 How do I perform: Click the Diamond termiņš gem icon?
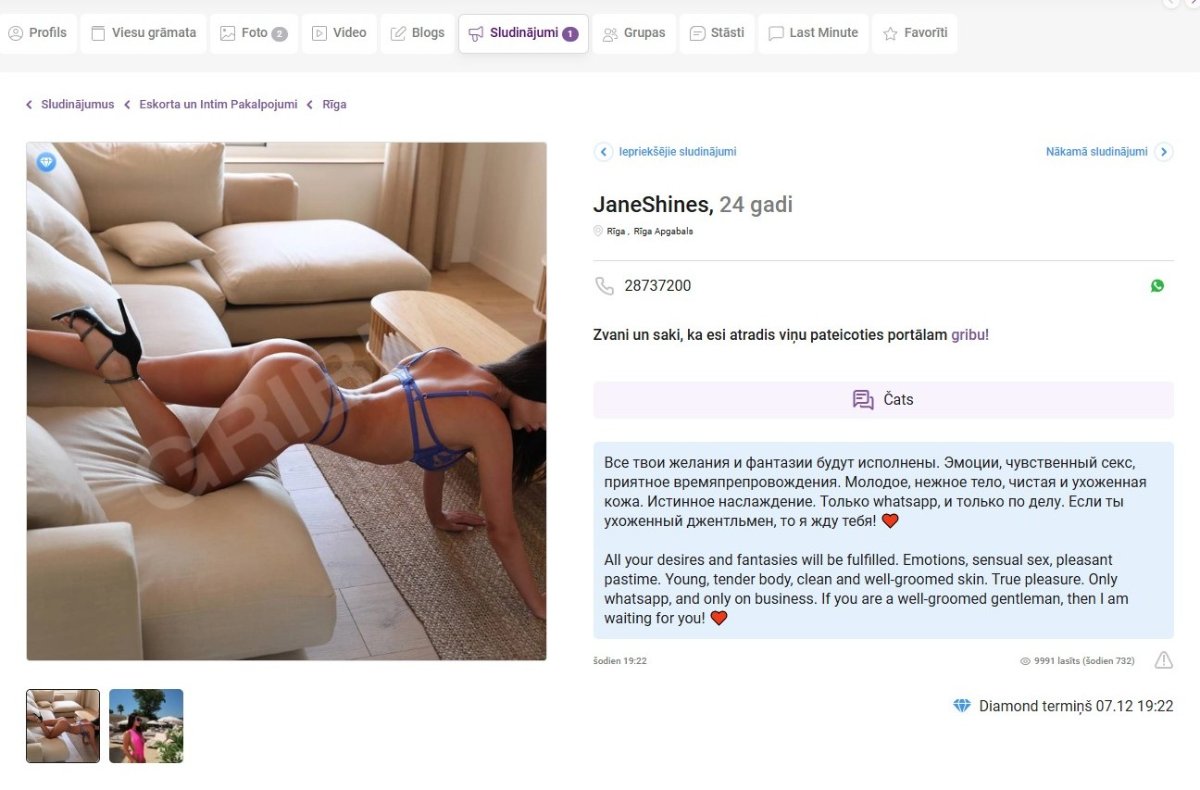coord(962,706)
